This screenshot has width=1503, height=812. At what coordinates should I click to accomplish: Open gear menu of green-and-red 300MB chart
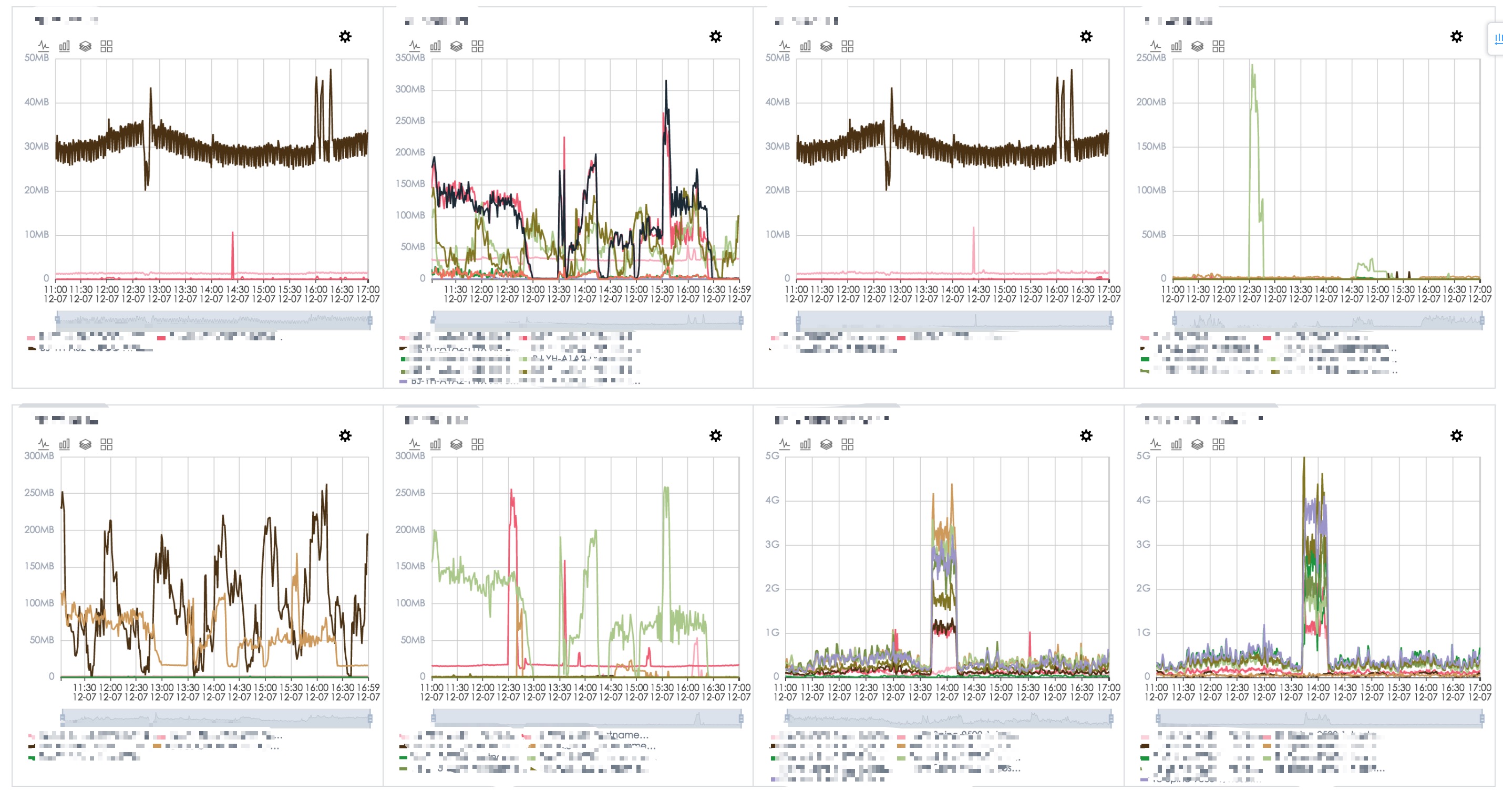pos(715,435)
